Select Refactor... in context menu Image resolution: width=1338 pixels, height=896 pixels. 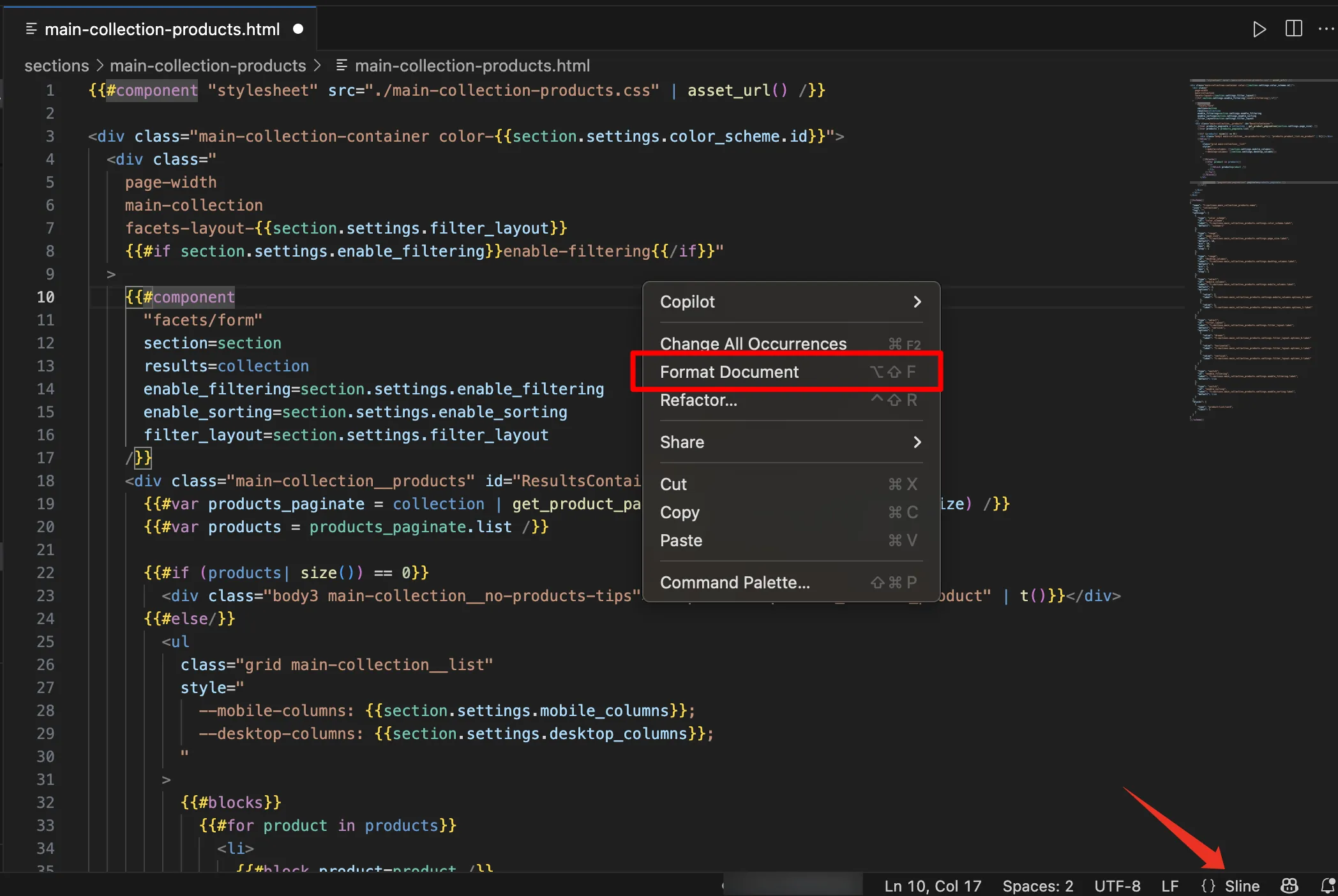(698, 400)
